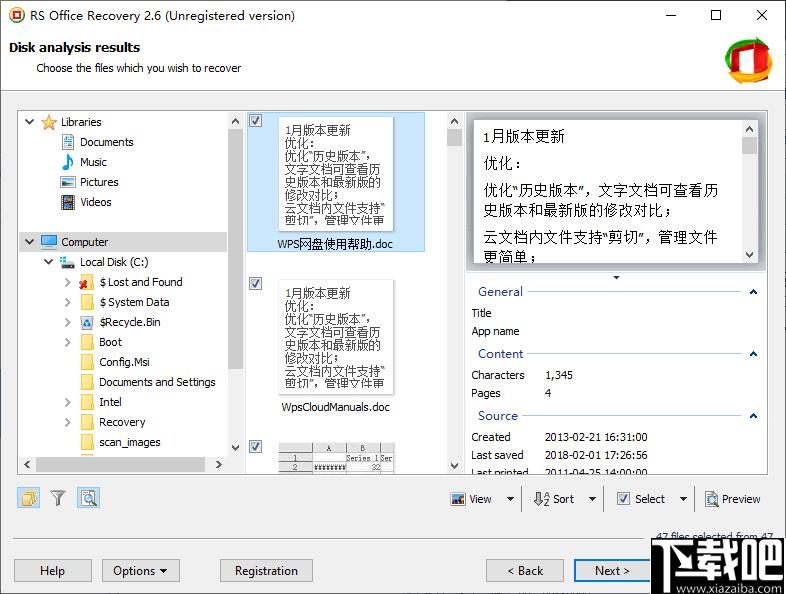Select the spreadsheet file thumbnail

coord(336,457)
